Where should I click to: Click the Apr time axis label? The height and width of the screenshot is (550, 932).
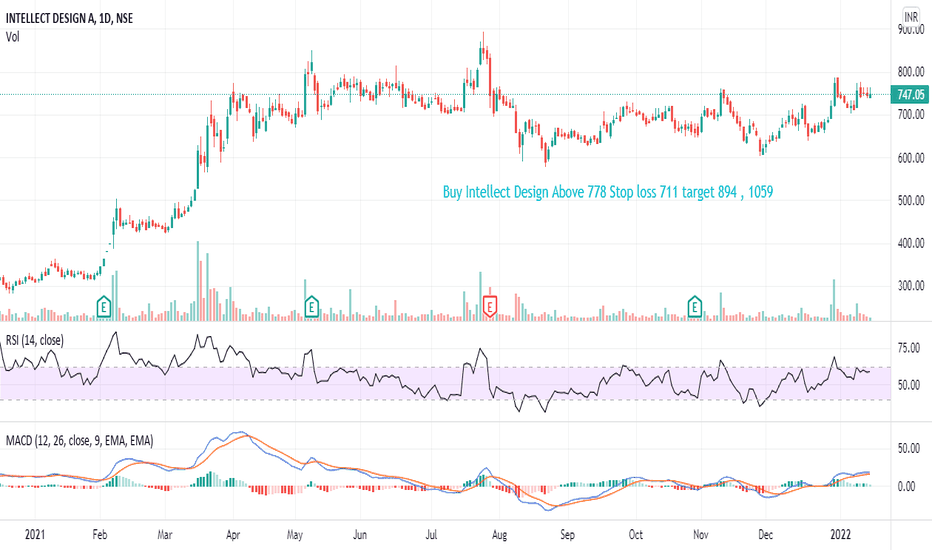coord(233,535)
